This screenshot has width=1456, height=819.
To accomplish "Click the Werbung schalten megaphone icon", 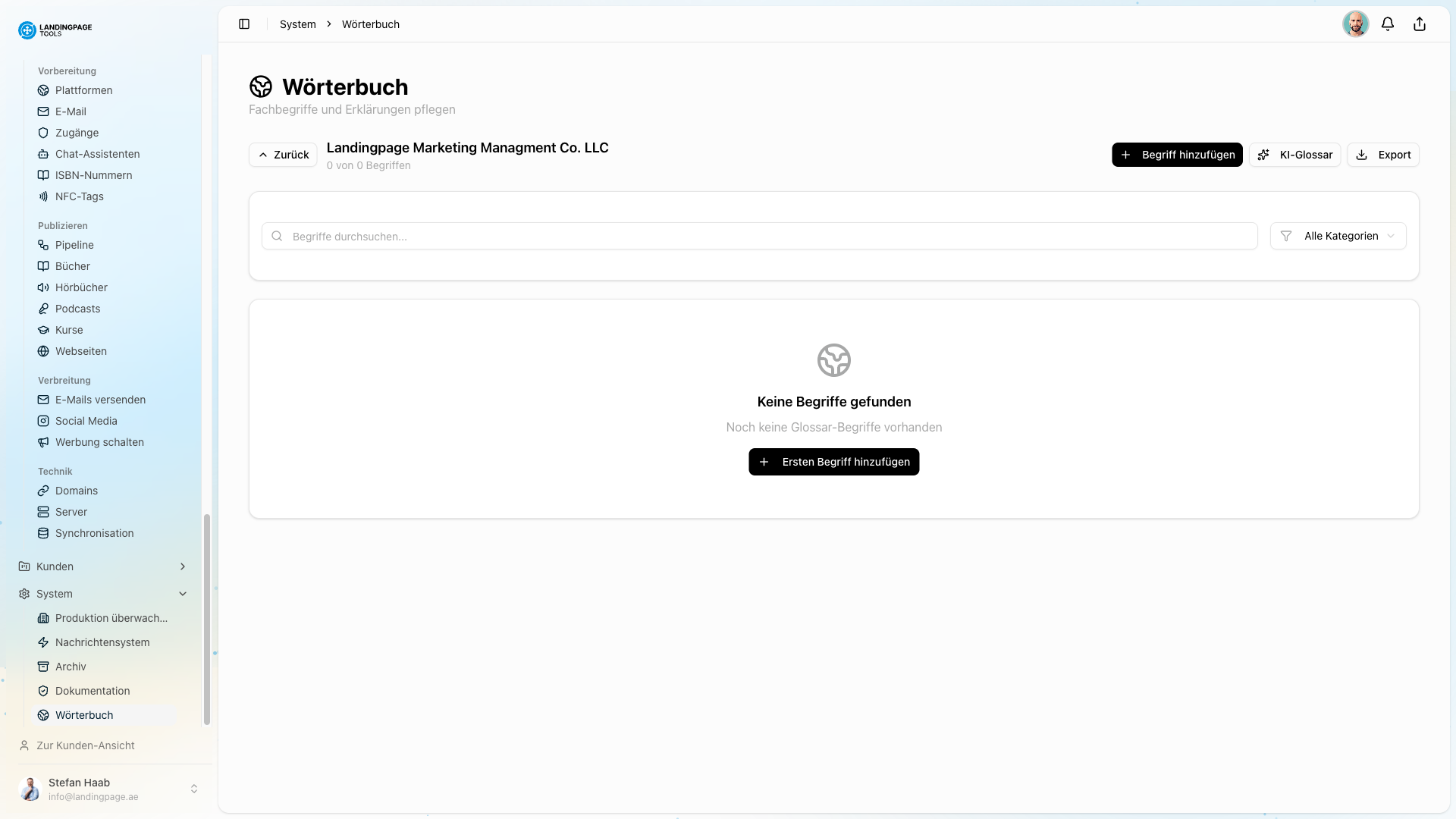I will coord(43,442).
